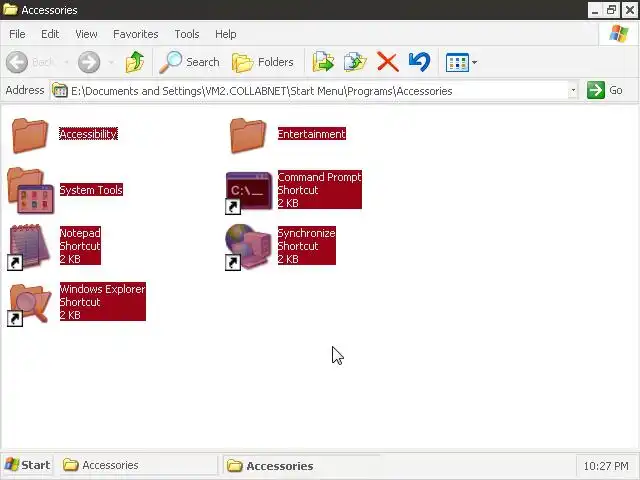Open the Search pane
The width and height of the screenshot is (640, 480).
(x=189, y=62)
